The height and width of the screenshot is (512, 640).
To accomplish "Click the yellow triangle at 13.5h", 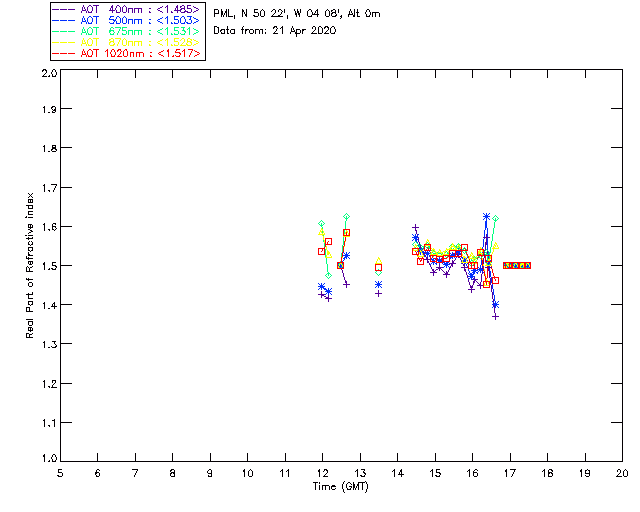I will coord(378,260).
